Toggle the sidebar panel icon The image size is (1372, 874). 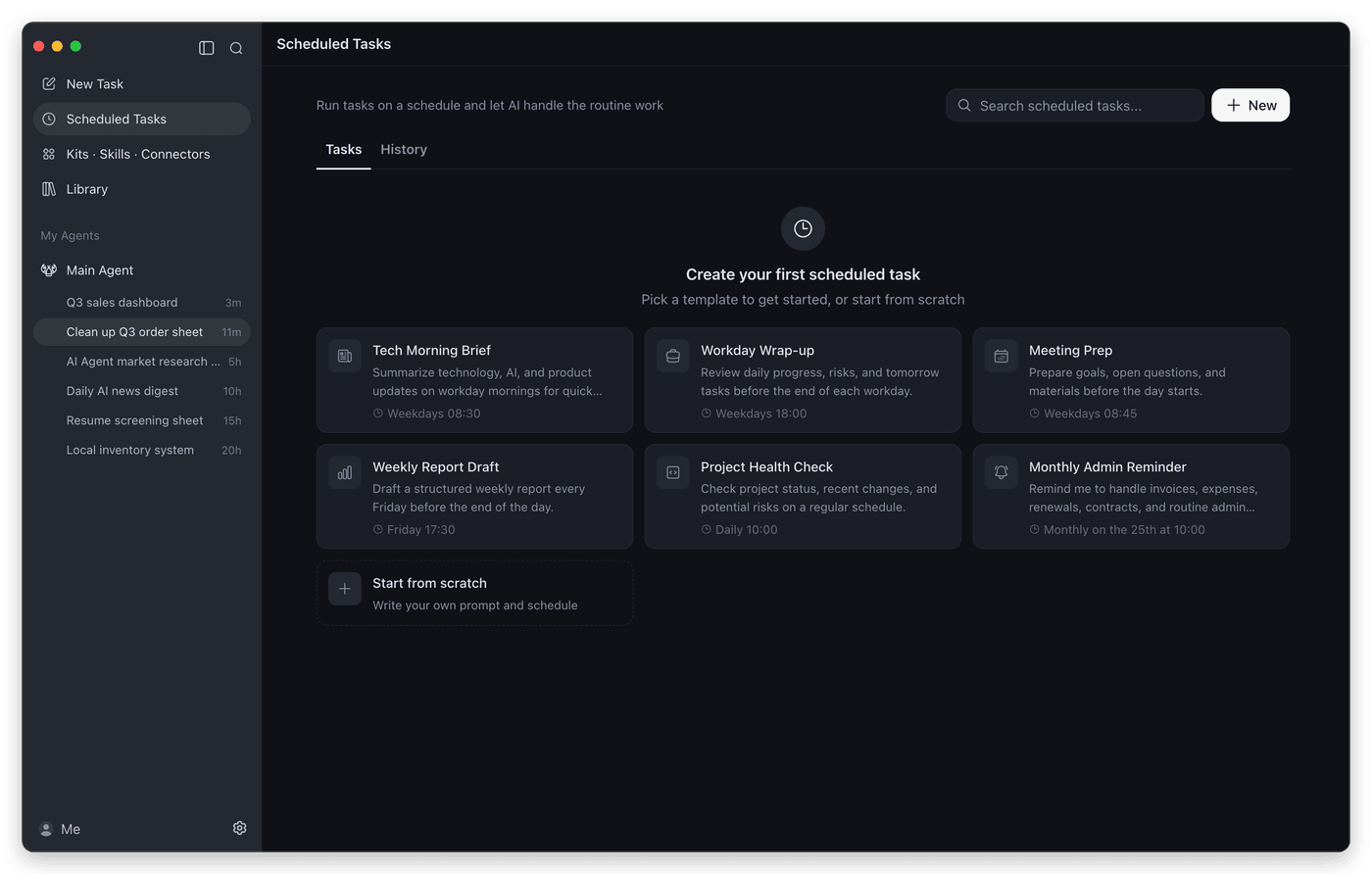point(207,48)
